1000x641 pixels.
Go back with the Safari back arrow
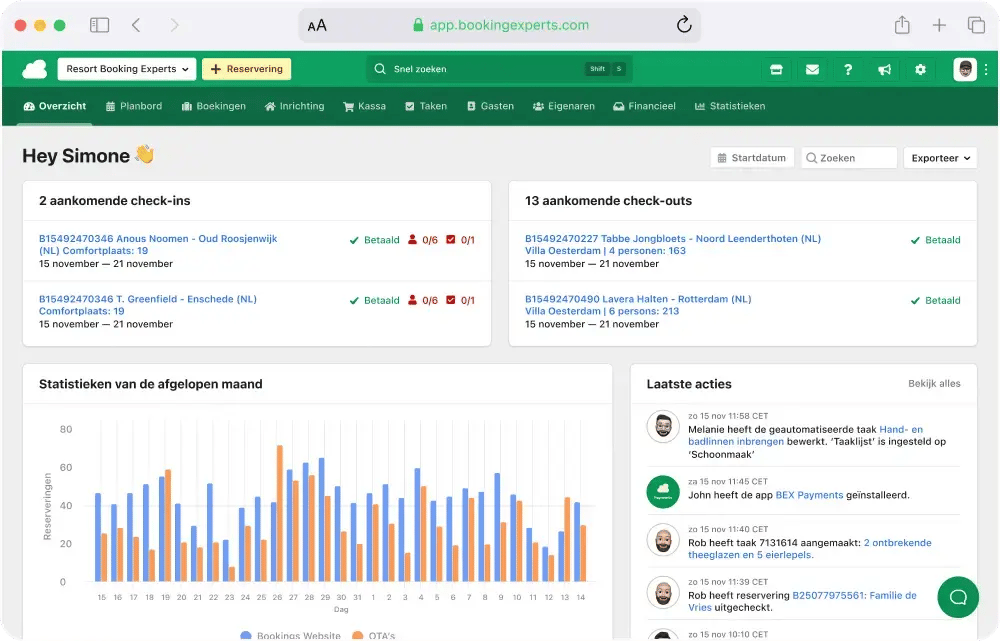click(136, 25)
